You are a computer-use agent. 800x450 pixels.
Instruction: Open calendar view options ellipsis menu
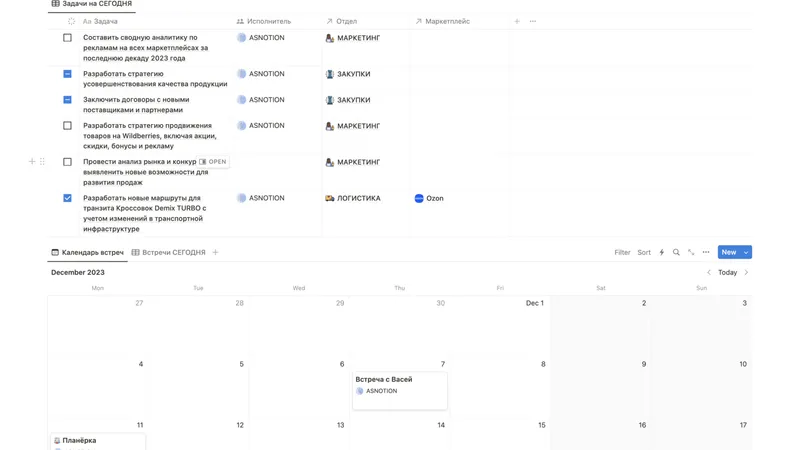point(706,253)
